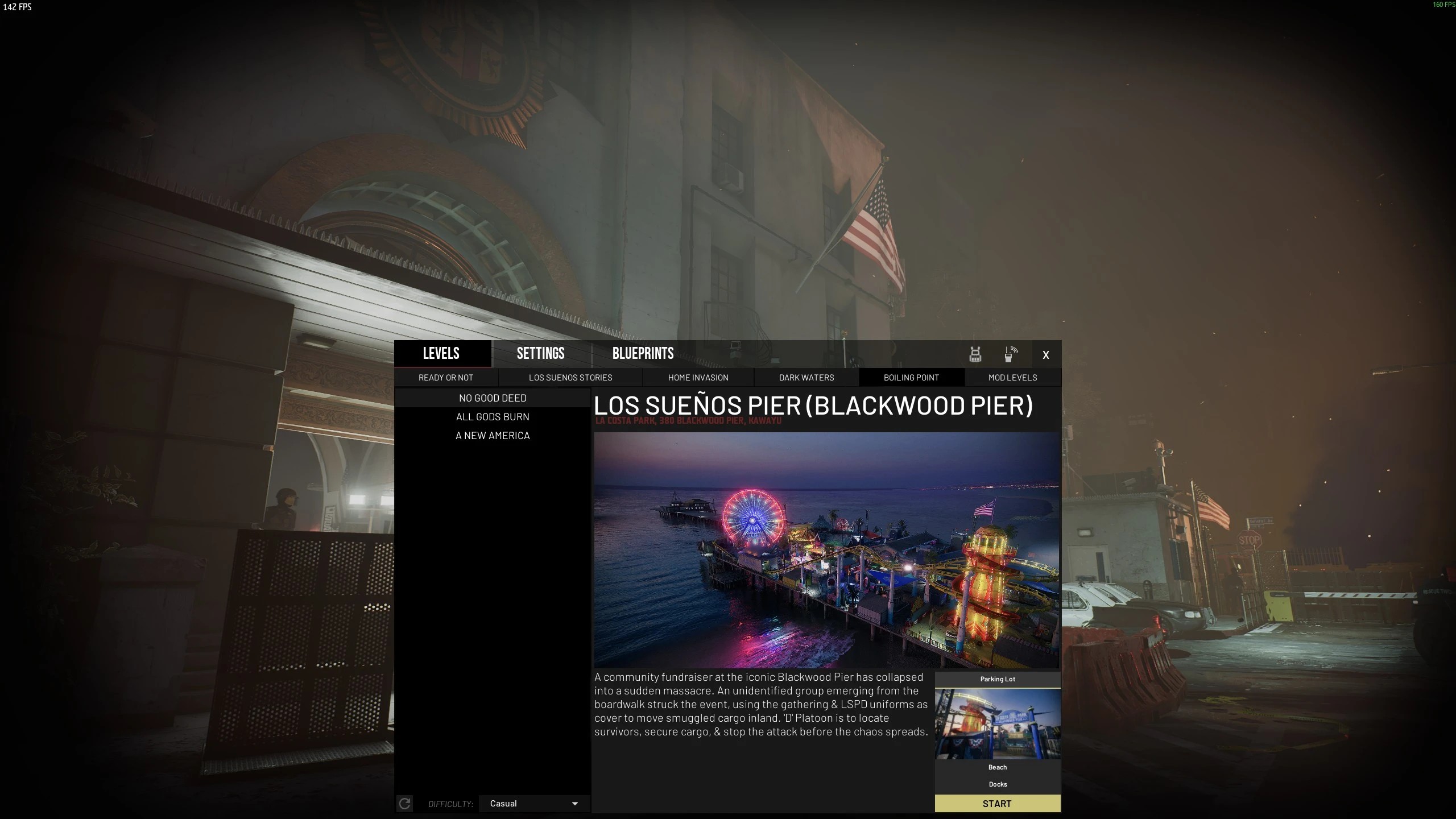
Task: Select the READY OR NOT category tab
Action: [446, 377]
